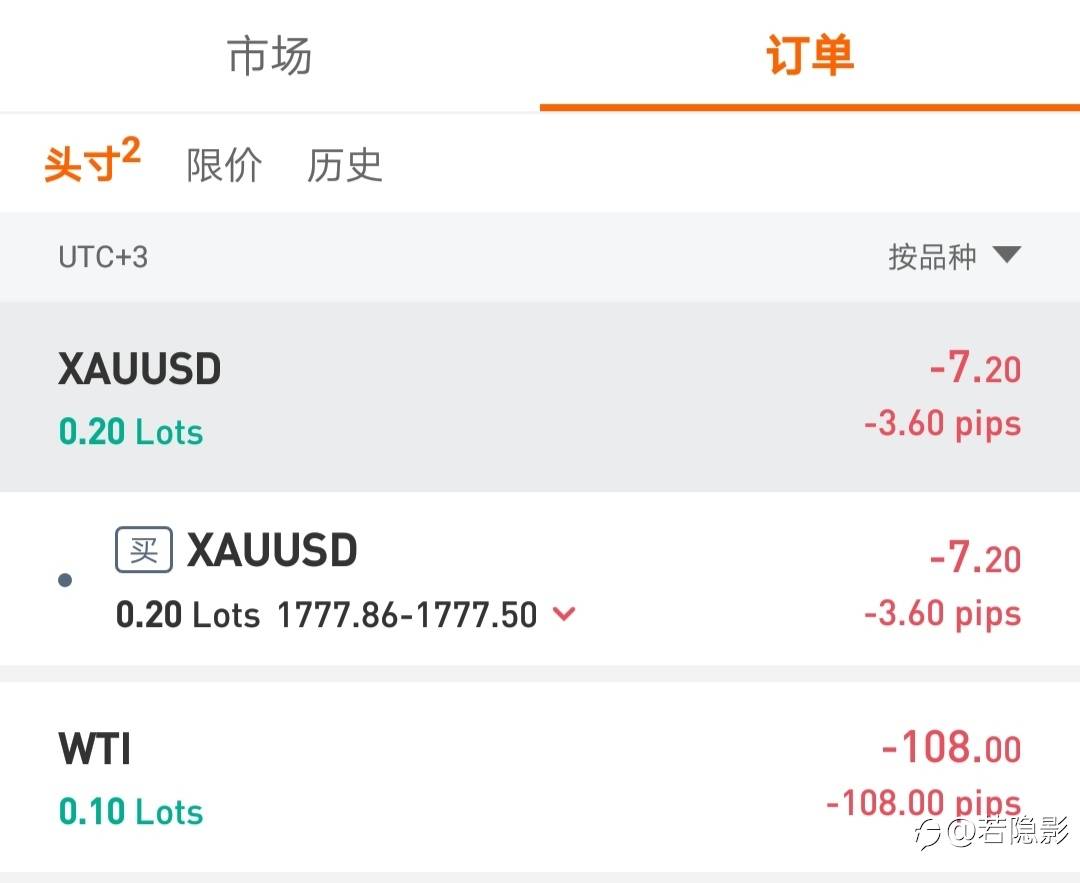Click the 1777.86-1777.50 price range
The height and width of the screenshot is (883, 1080).
click(407, 614)
